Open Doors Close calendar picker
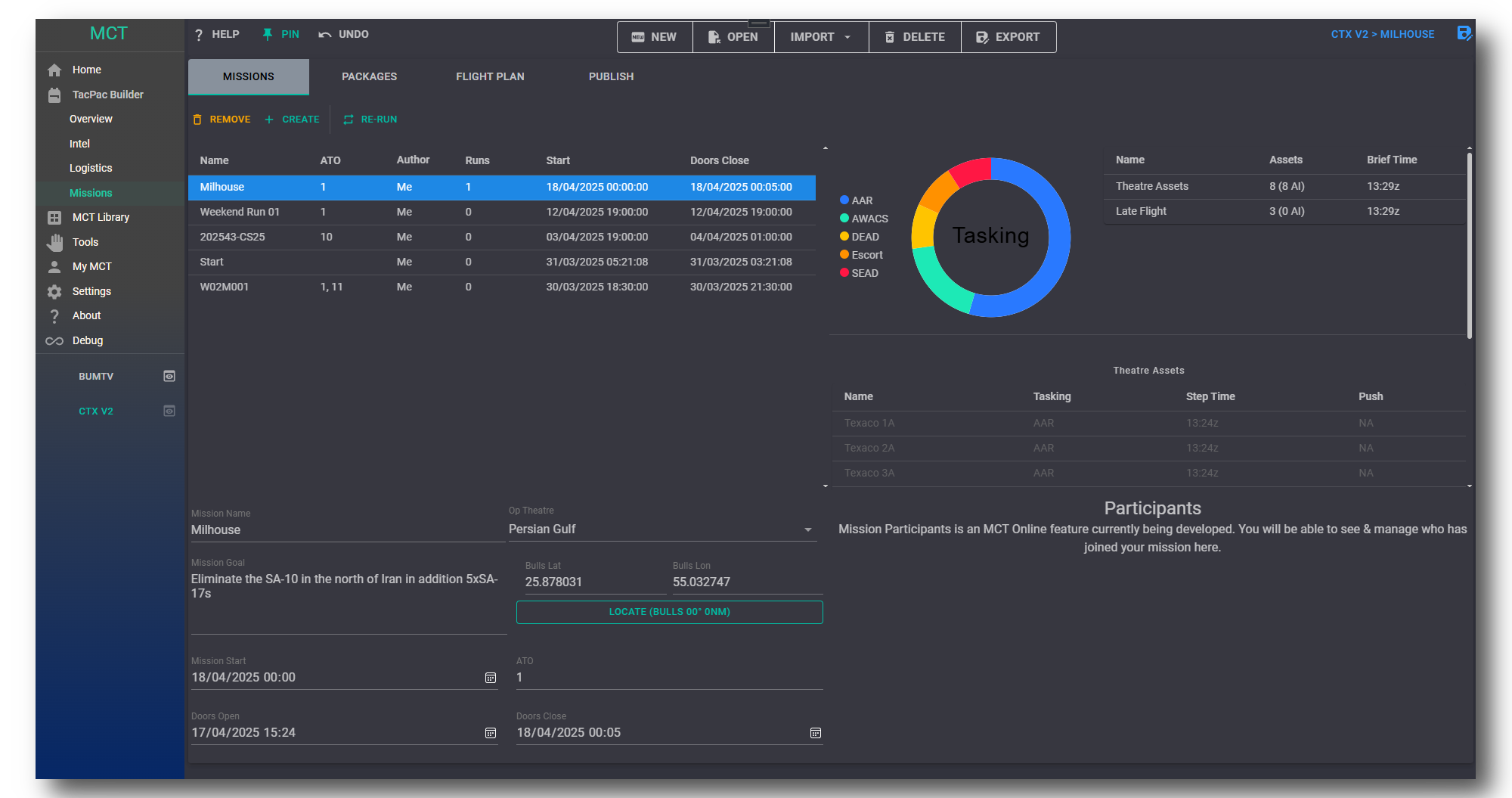This screenshot has height=798, width=1512. pos(816,733)
